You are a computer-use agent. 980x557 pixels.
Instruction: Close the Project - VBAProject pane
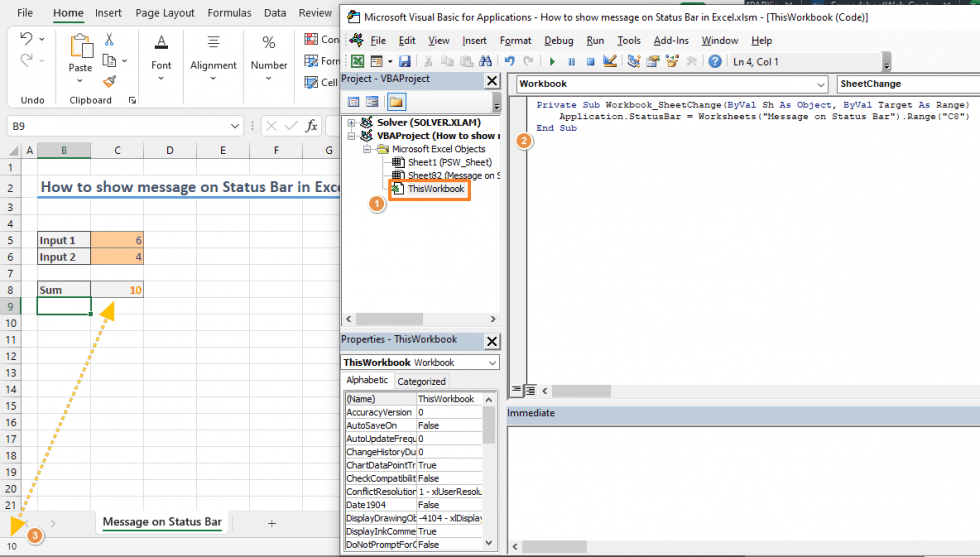pyautogui.click(x=492, y=81)
